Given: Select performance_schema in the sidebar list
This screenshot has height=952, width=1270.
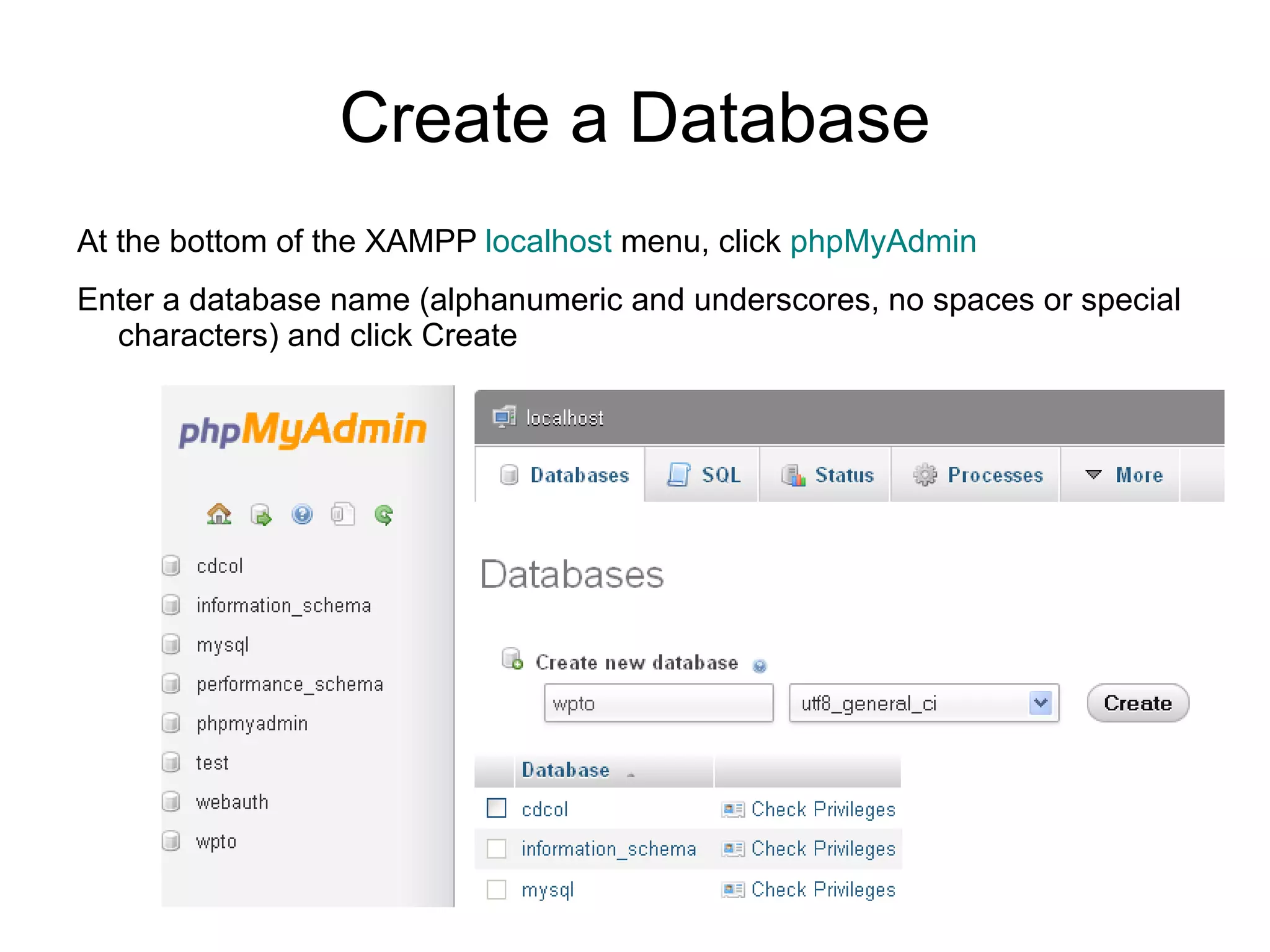Looking at the screenshot, I should (290, 684).
